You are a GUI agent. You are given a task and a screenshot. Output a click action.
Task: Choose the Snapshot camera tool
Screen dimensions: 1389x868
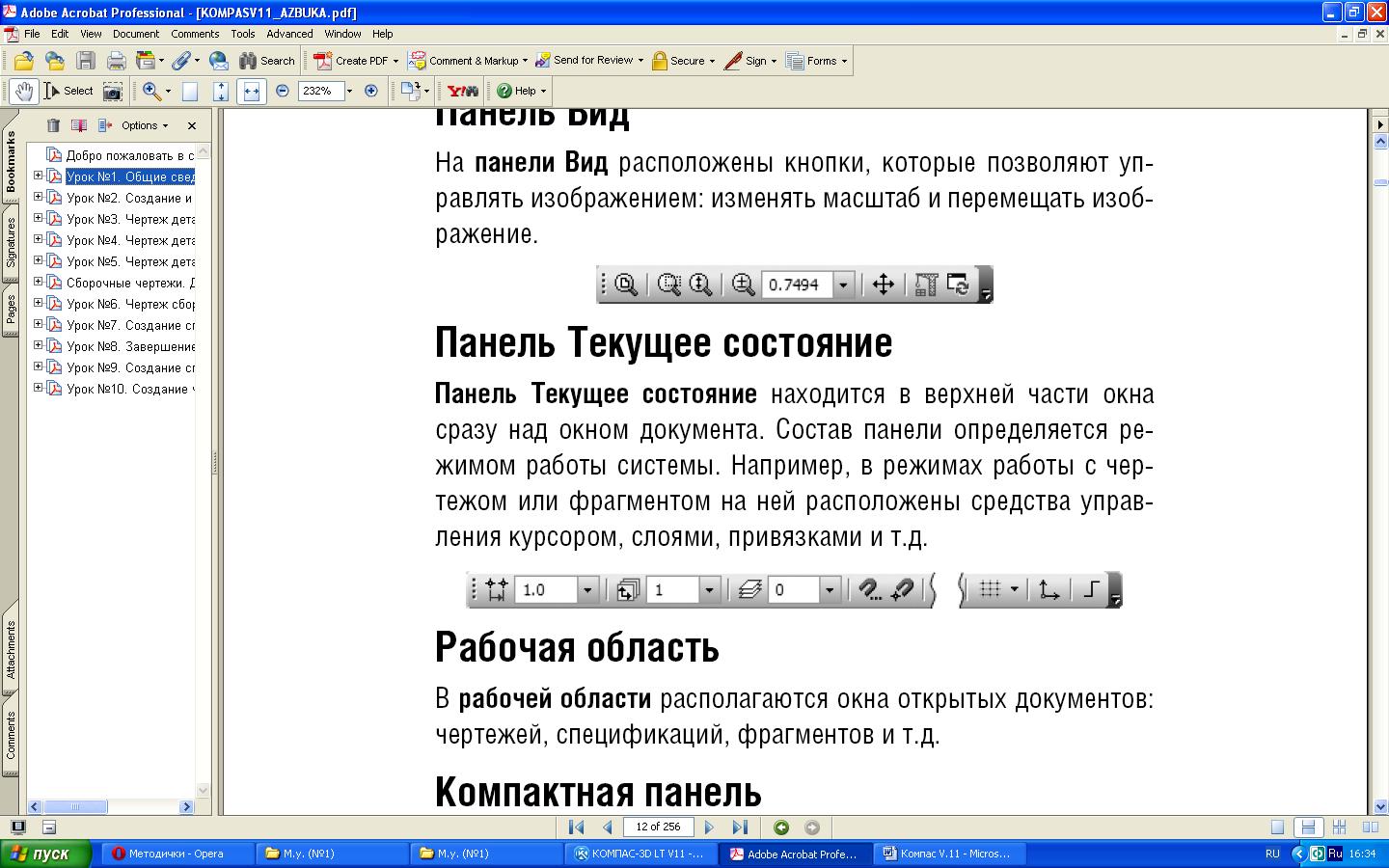113,91
